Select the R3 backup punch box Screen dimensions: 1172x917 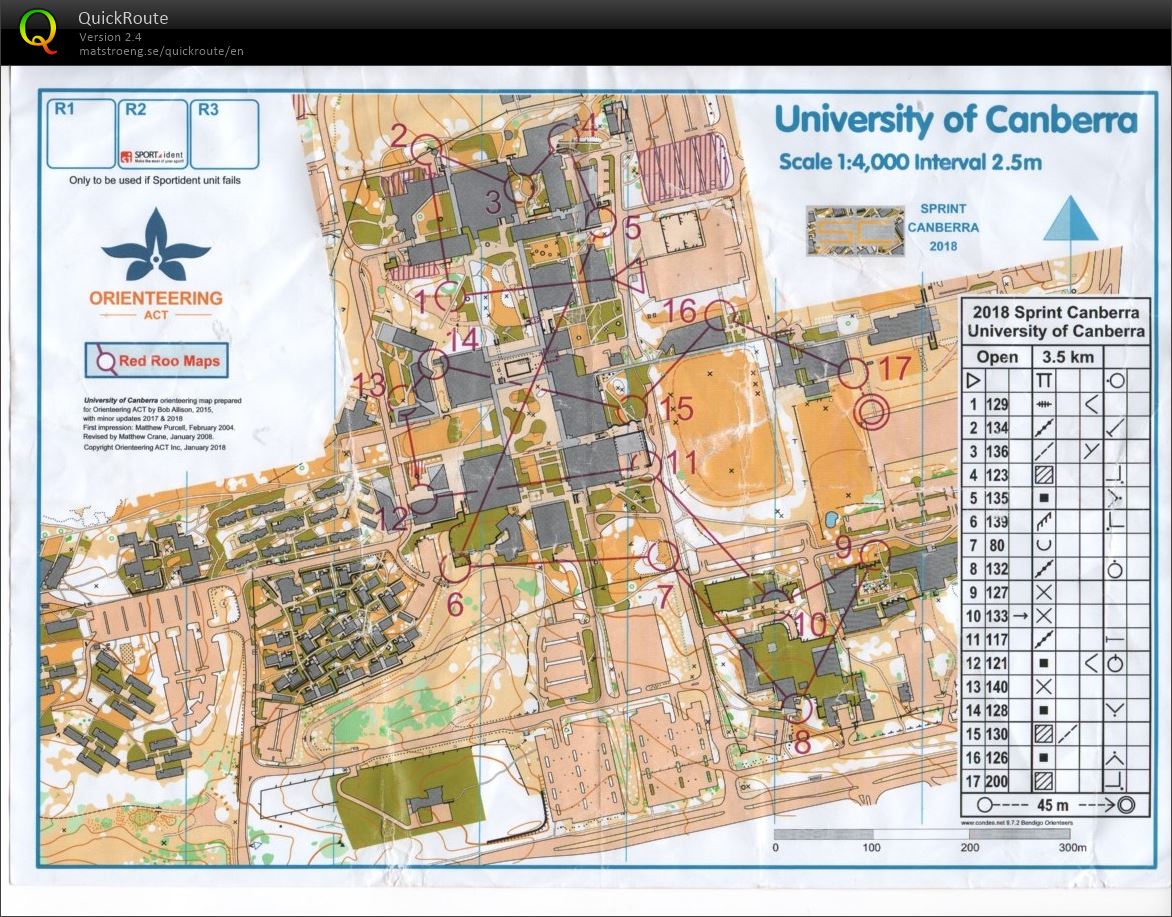(224, 133)
